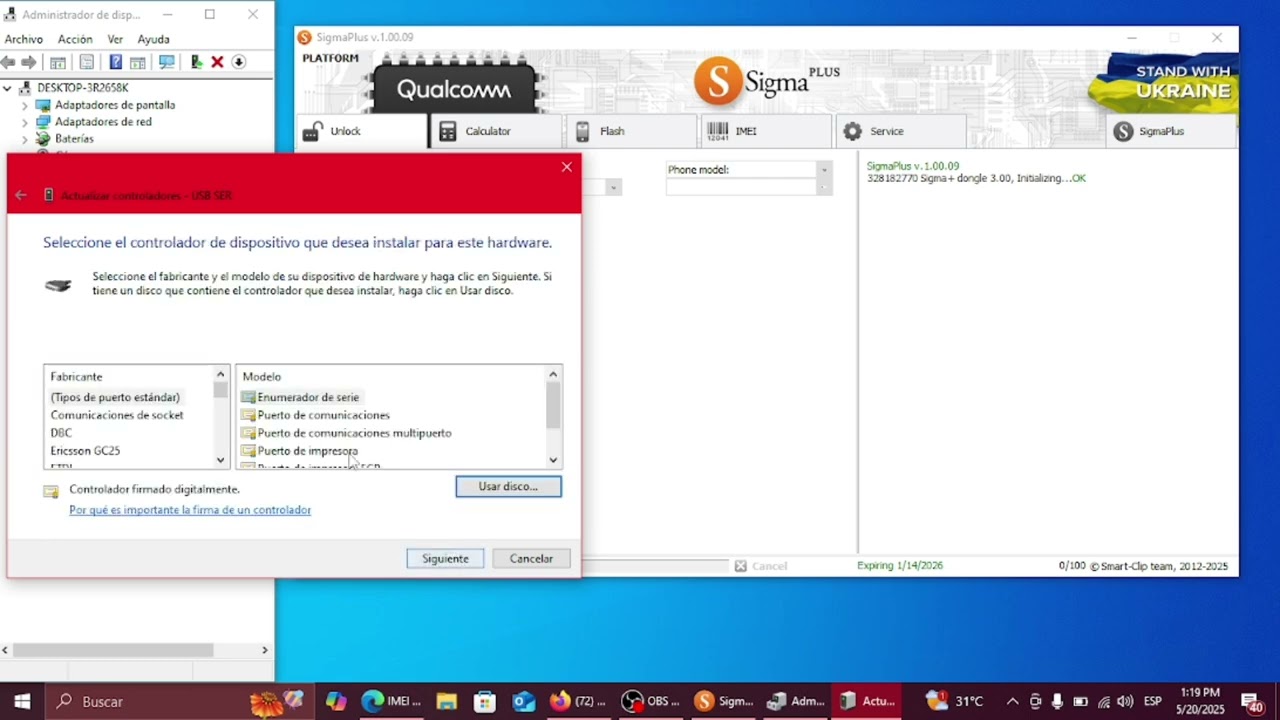1280x720 pixels.
Task: Expand Adaptadores de pantalla node
Action: tap(25, 105)
